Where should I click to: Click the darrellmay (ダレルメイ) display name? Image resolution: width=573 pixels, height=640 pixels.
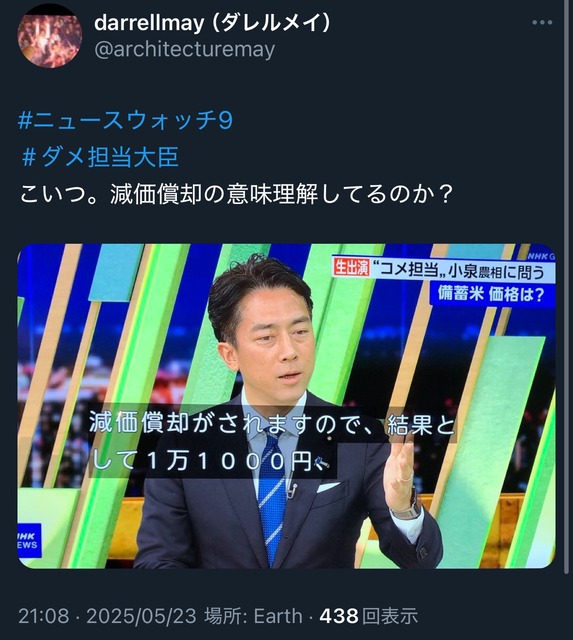pos(212,23)
